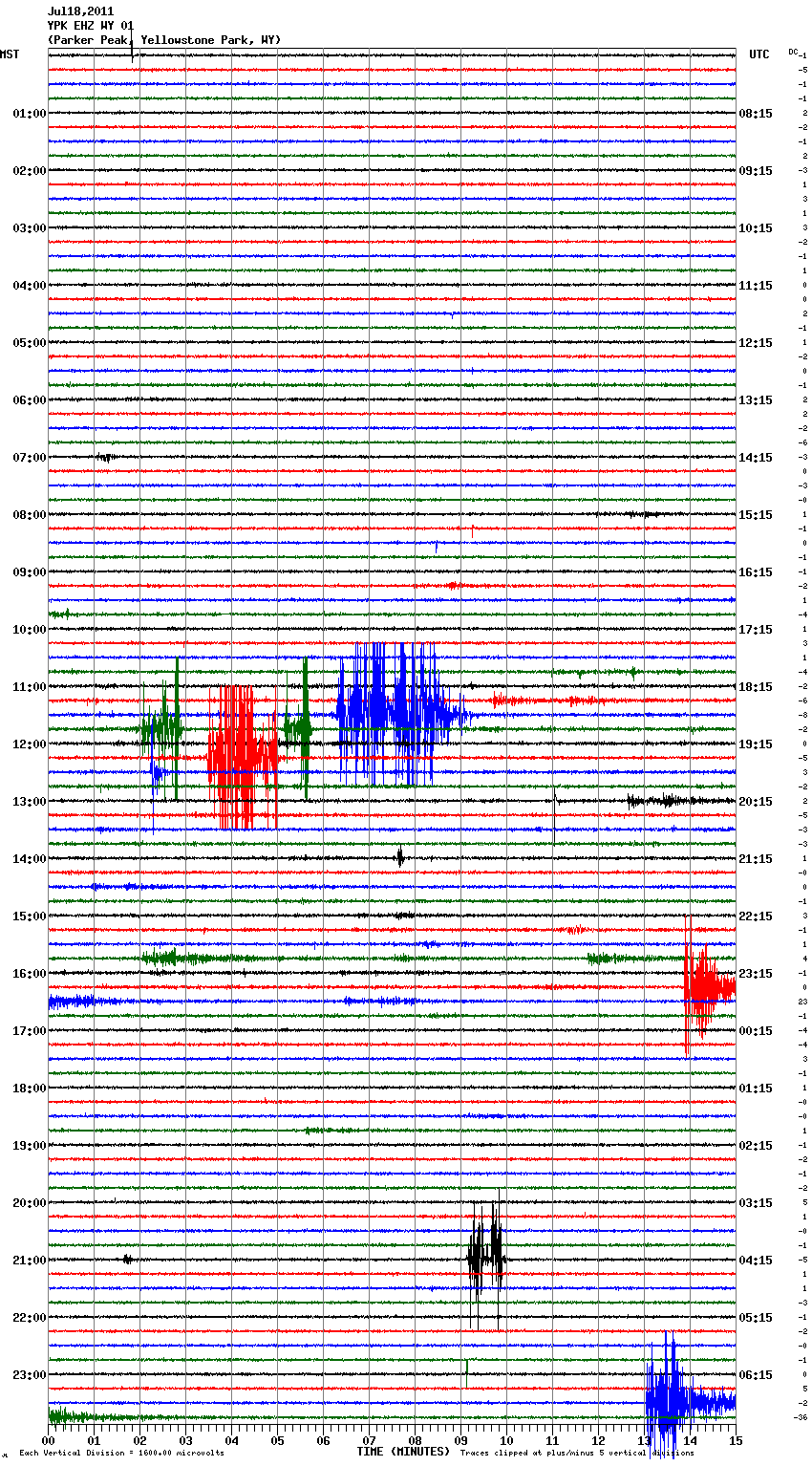The image size is (812, 1466).
Task: Select the 06:00 MST row label
Action: pyautogui.click(x=30, y=400)
